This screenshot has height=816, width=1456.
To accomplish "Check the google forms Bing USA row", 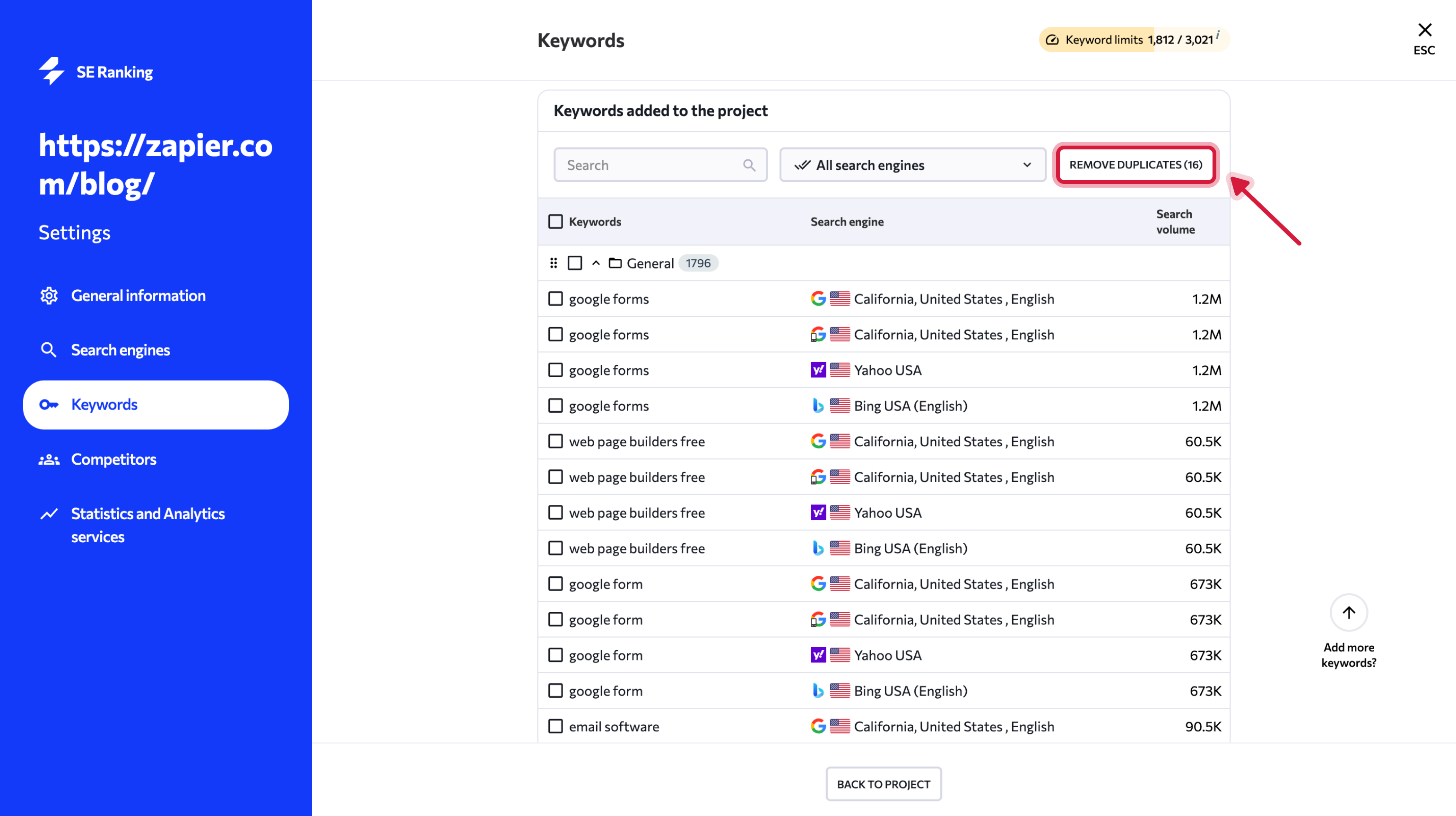I will coord(555,405).
